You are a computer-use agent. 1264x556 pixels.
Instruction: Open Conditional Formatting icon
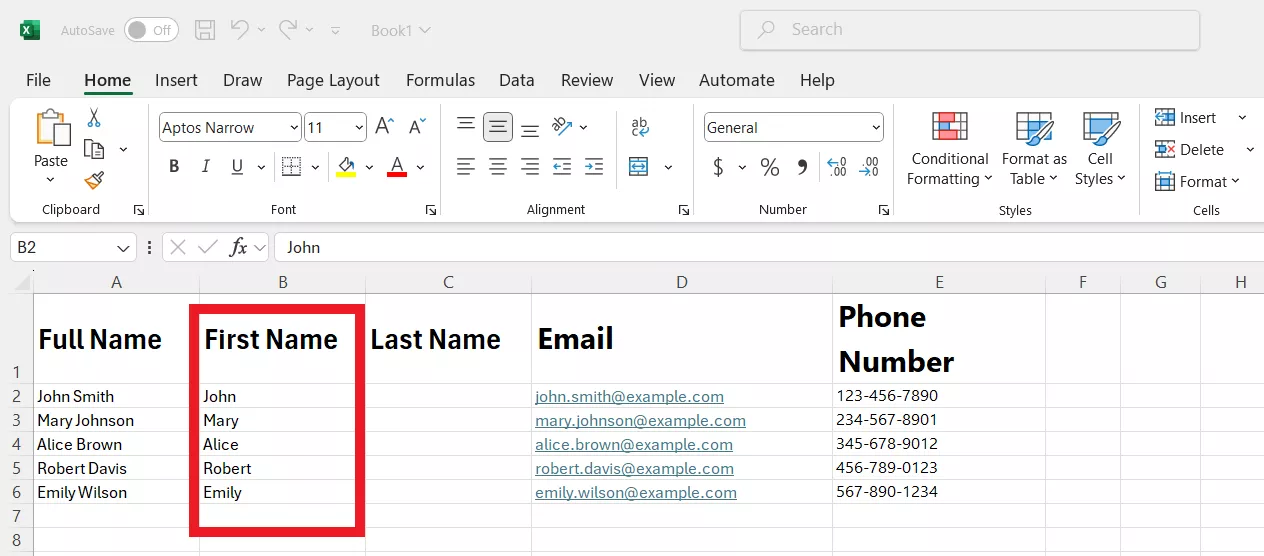pos(949,128)
